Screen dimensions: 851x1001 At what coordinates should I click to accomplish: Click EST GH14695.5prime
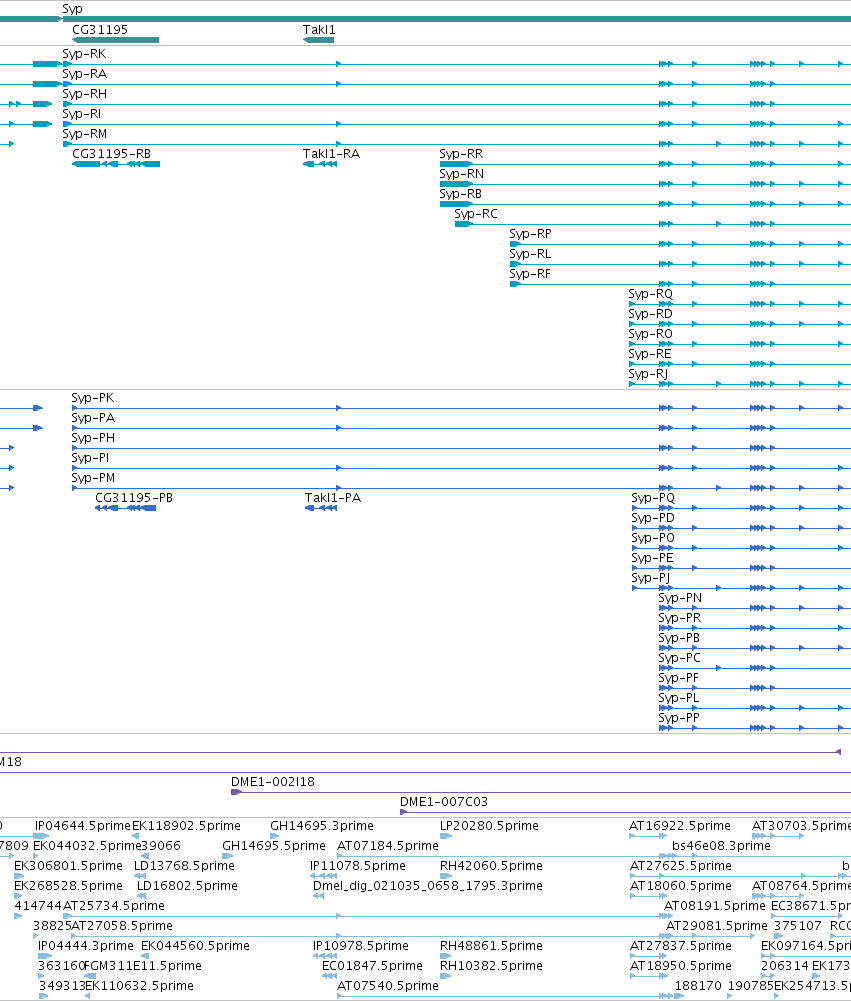pyautogui.click(x=274, y=846)
